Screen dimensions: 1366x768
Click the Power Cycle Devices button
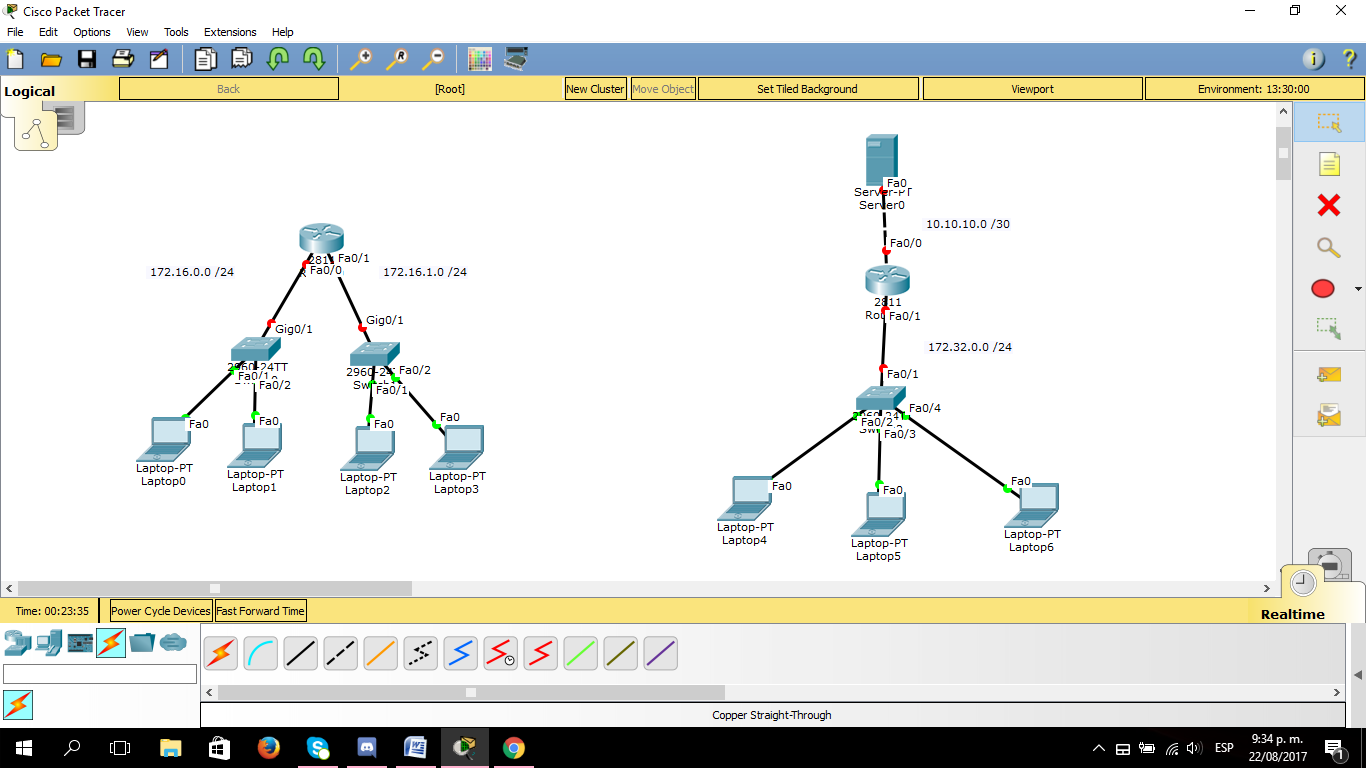pos(159,610)
